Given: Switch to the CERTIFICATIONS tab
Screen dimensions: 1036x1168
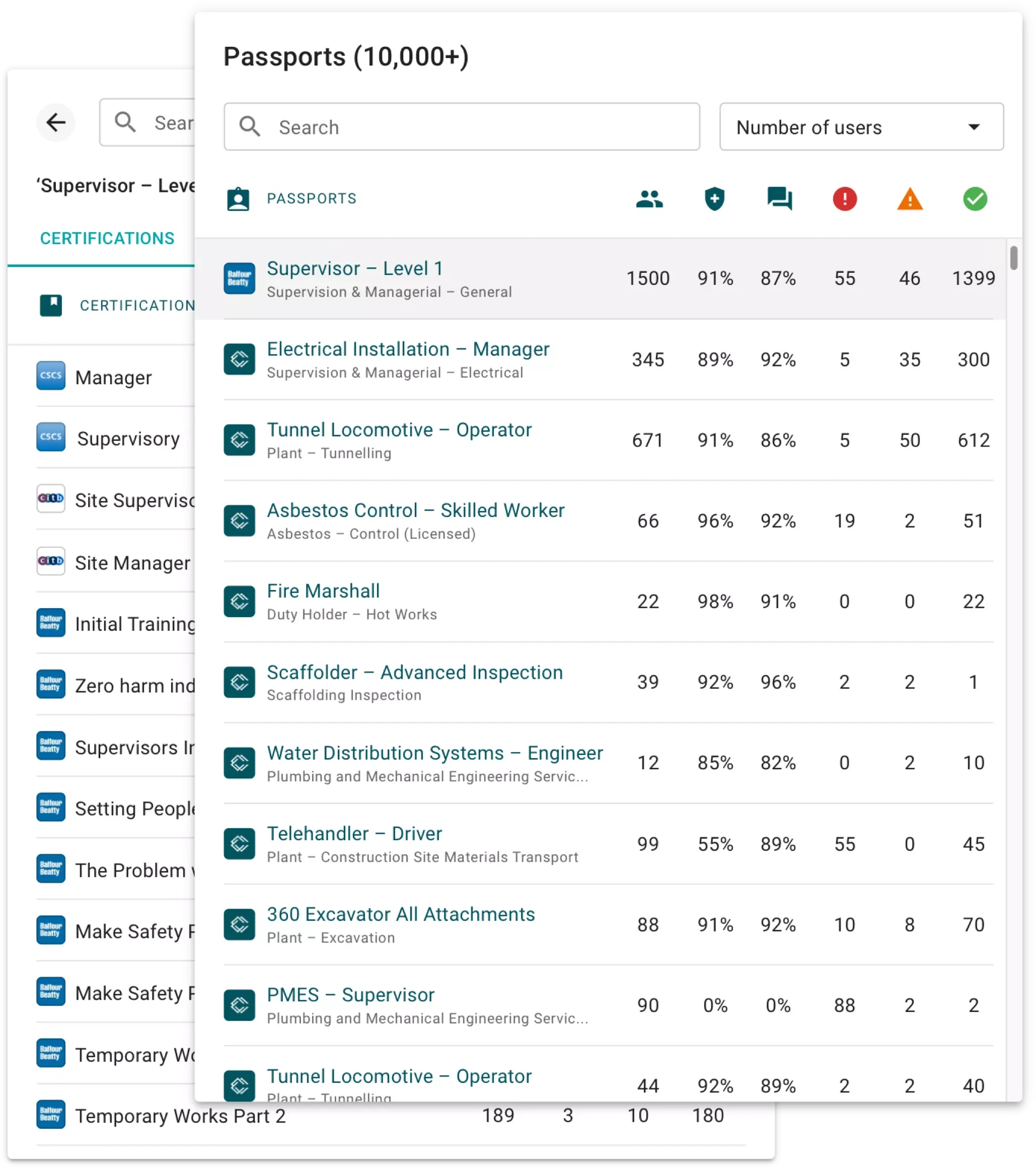Looking at the screenshot, I should pyautogui.click(x=107, y=238).
